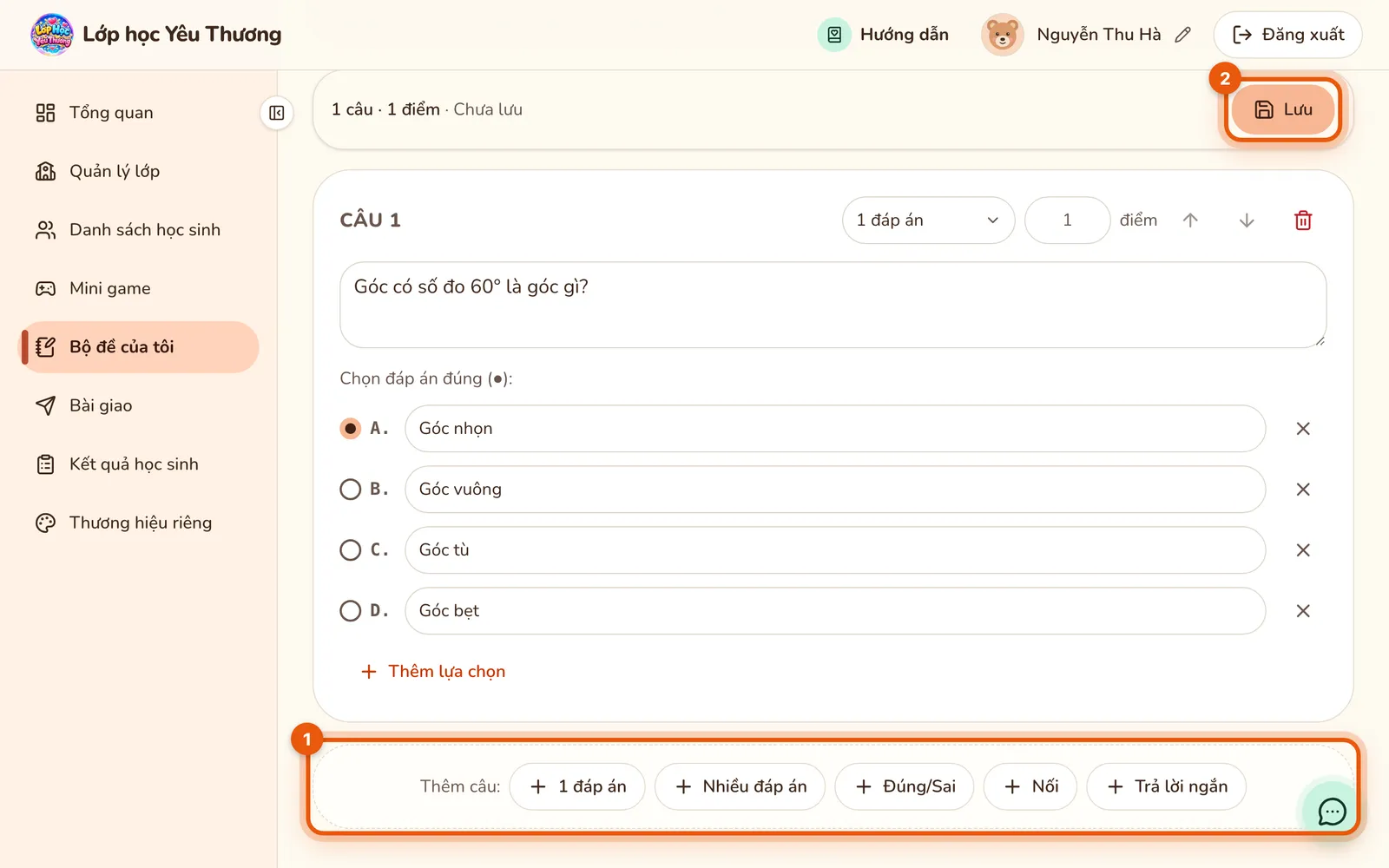Add a Trả lời ngắn question

coord(1167,786)
